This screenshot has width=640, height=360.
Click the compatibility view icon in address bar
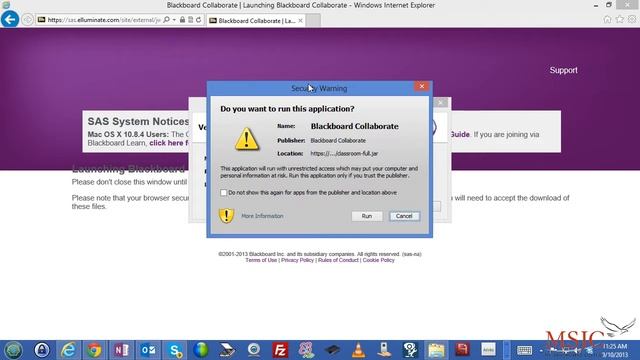click(x=190, y=20)
